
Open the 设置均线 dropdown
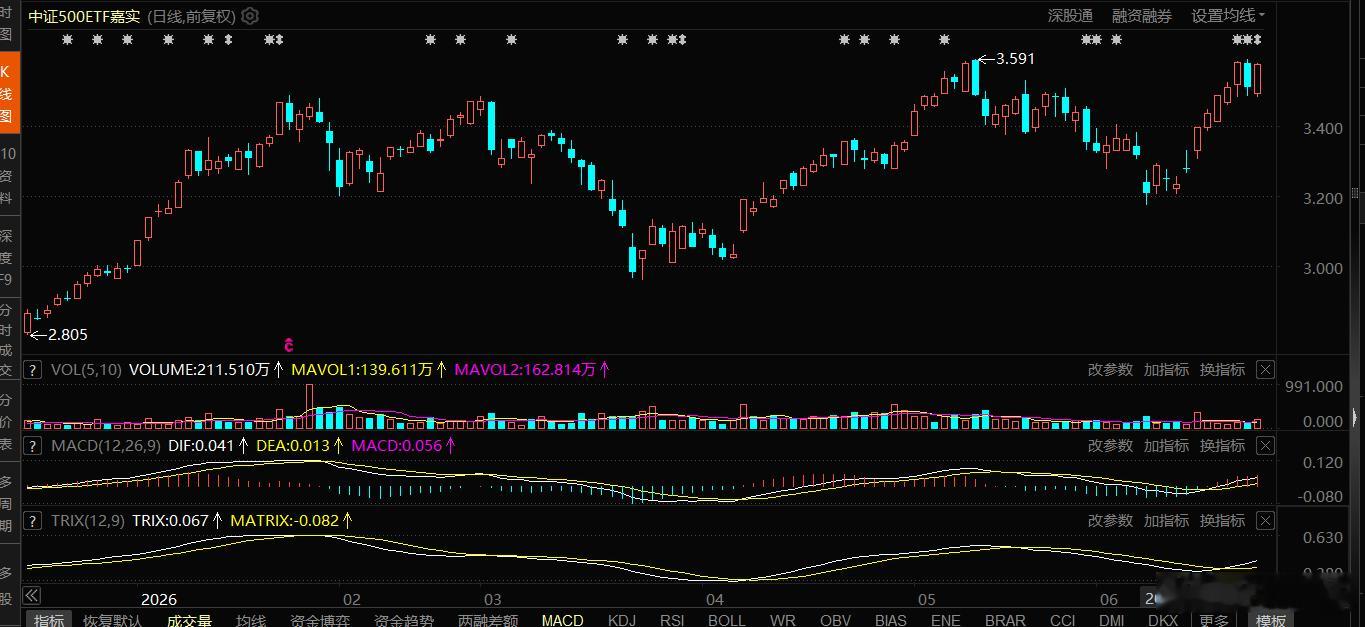pyautogui.click(x=1228, y=16)
